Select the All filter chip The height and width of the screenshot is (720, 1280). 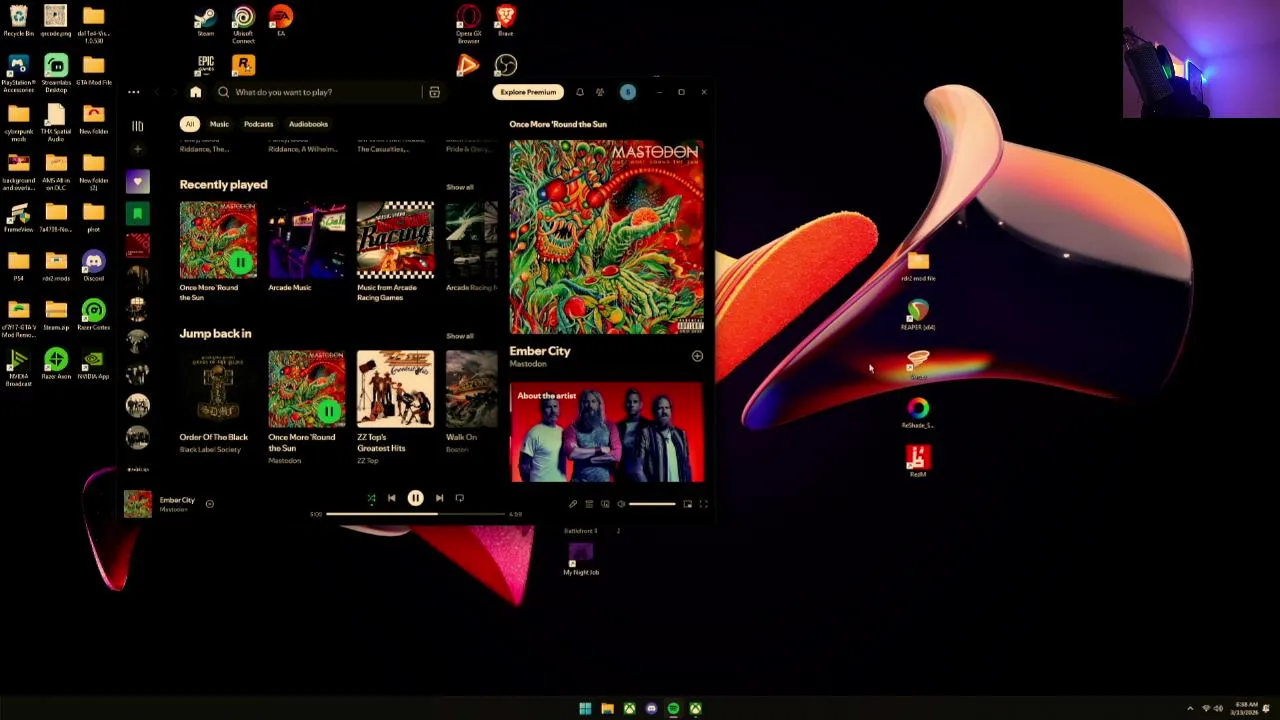click(189, 124)
